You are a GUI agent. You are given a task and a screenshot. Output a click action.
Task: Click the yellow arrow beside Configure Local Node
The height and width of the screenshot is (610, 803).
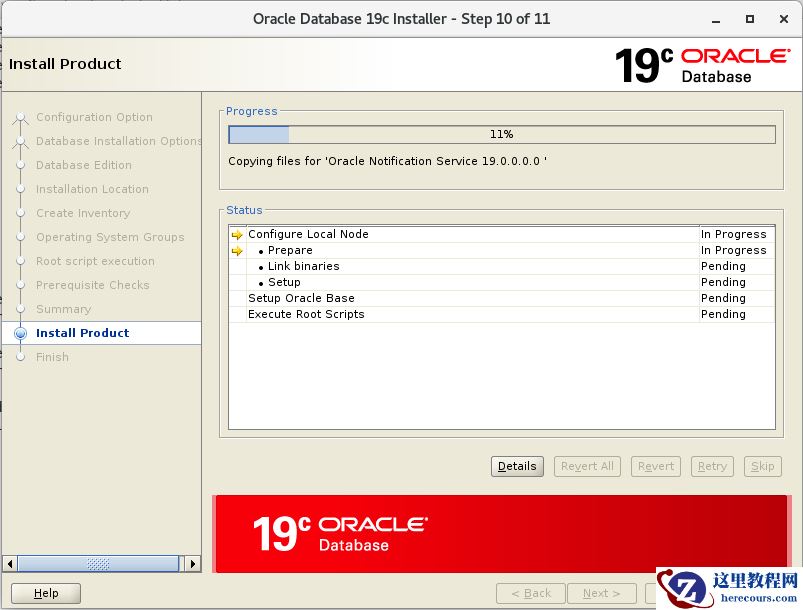237,235
